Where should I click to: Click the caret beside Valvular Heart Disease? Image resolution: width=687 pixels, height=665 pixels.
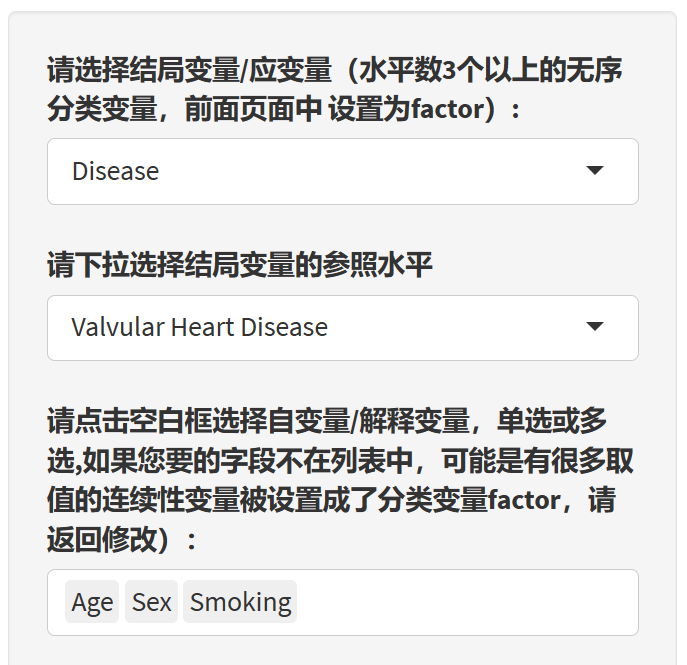(x=595, y=327)
